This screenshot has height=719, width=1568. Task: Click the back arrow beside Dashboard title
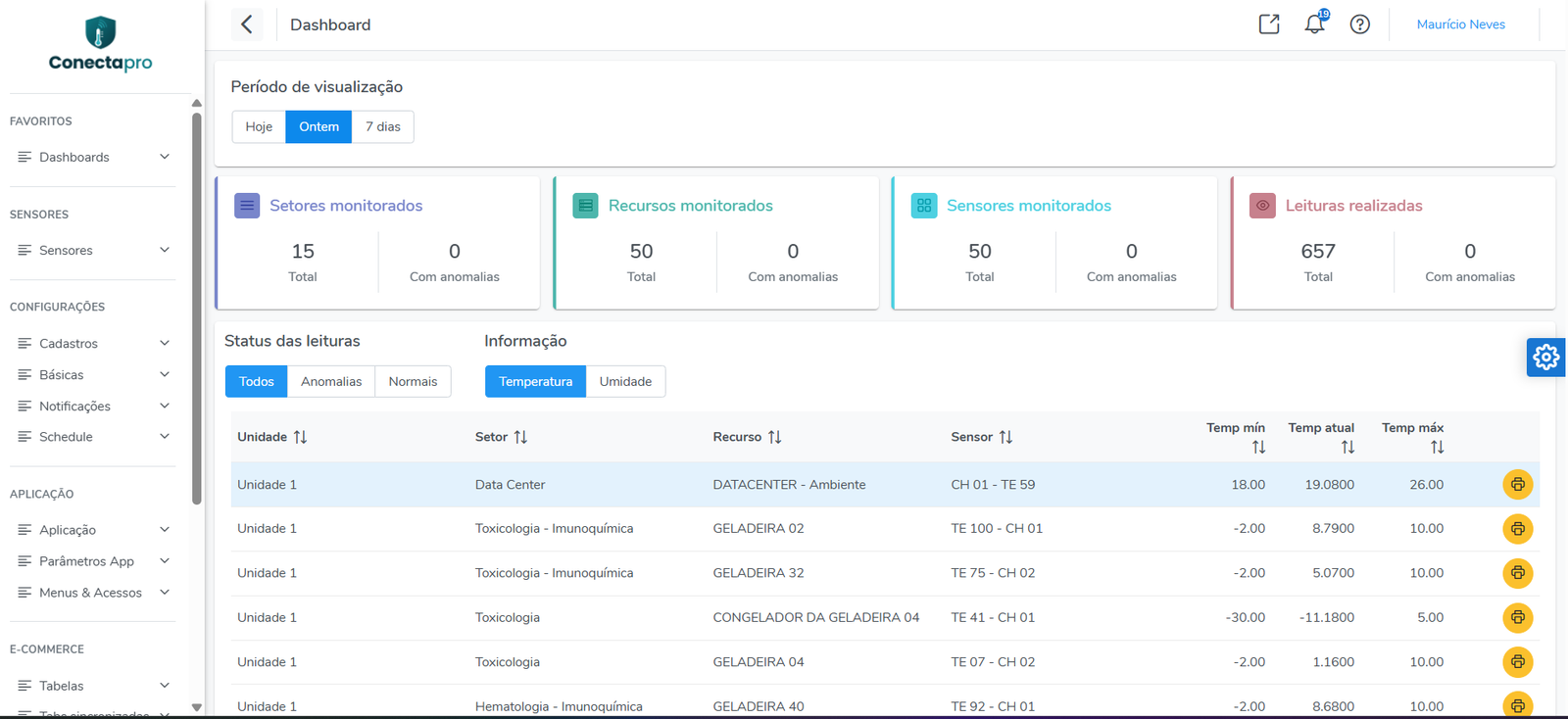click(247, 24)
